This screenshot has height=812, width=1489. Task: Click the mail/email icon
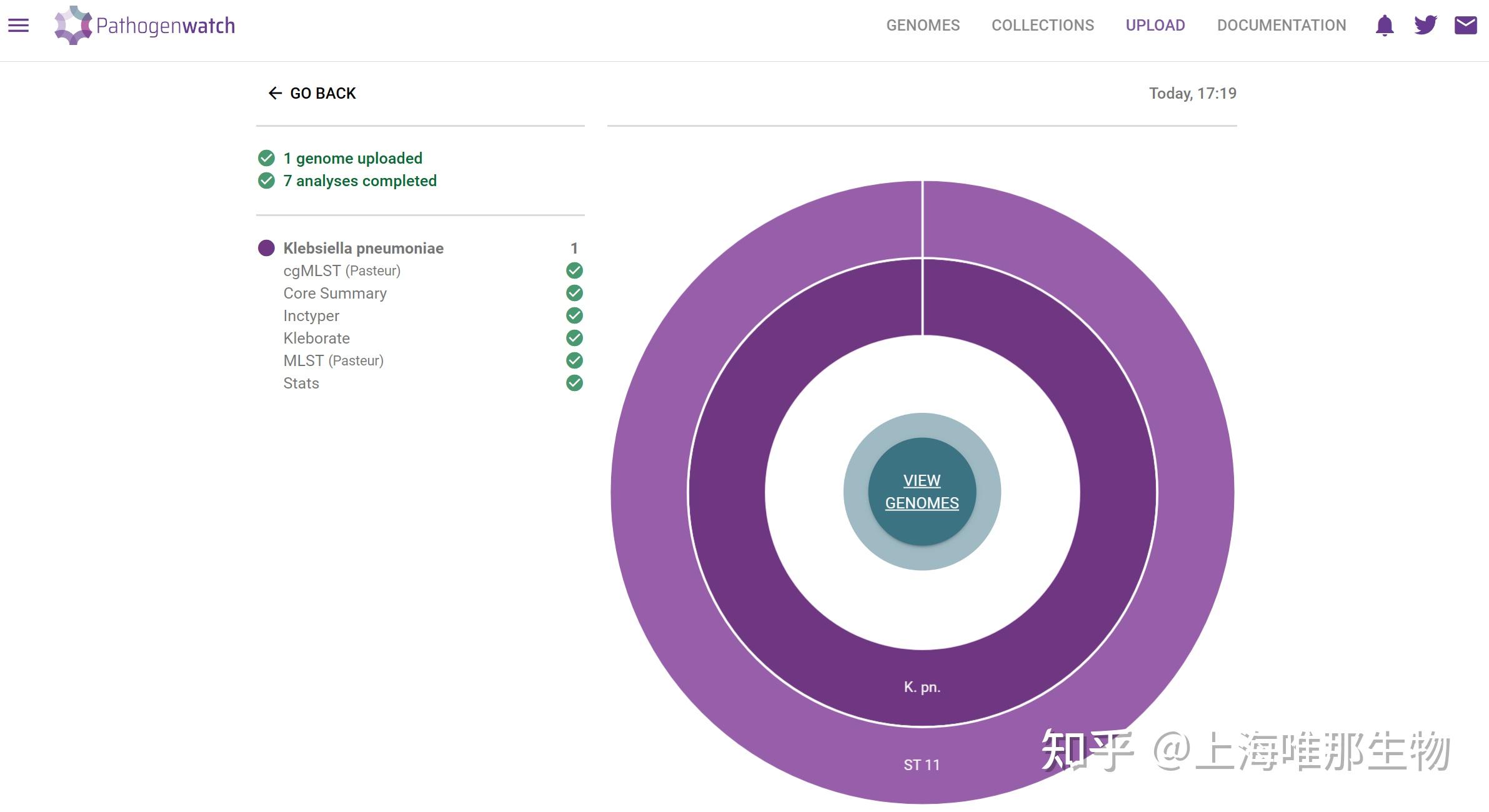point(1464,25)
